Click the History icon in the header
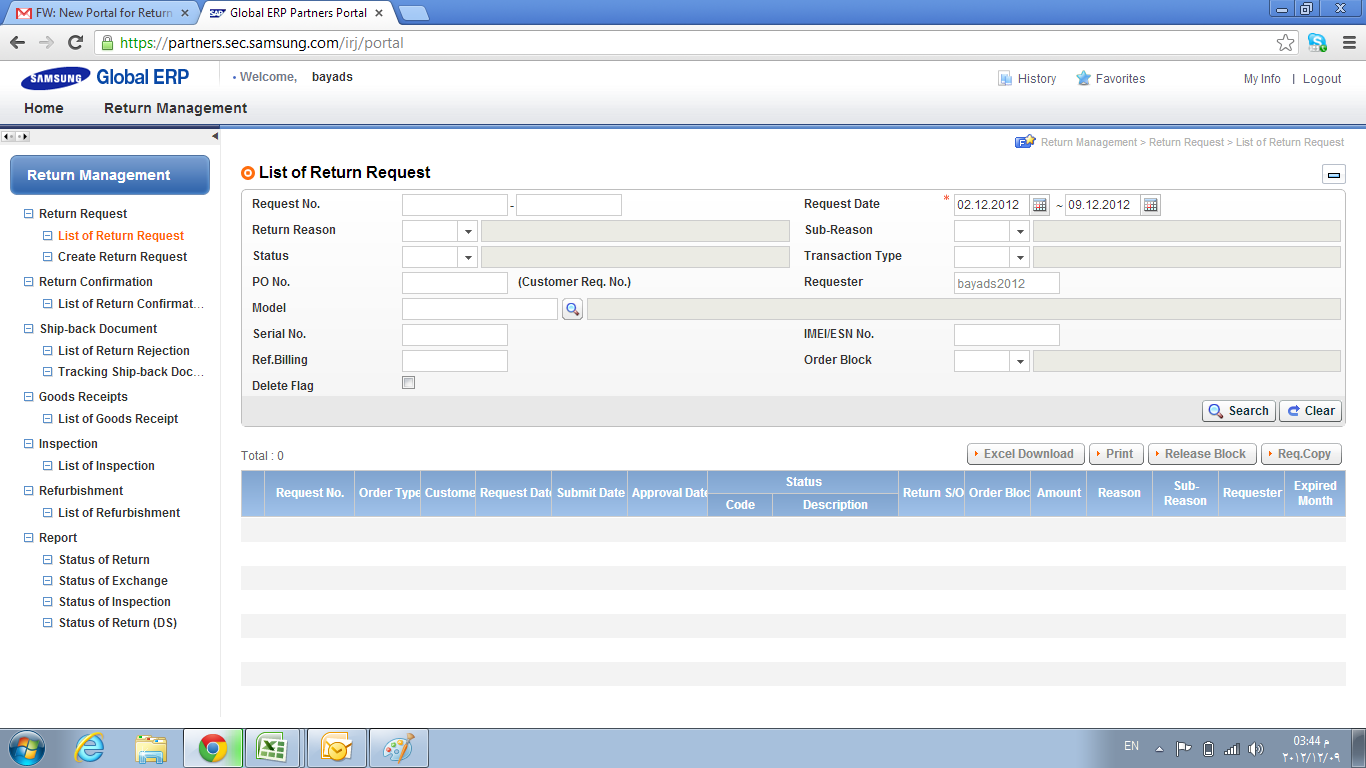Viewport: 1366px width, 768px height. (1005, 79)
